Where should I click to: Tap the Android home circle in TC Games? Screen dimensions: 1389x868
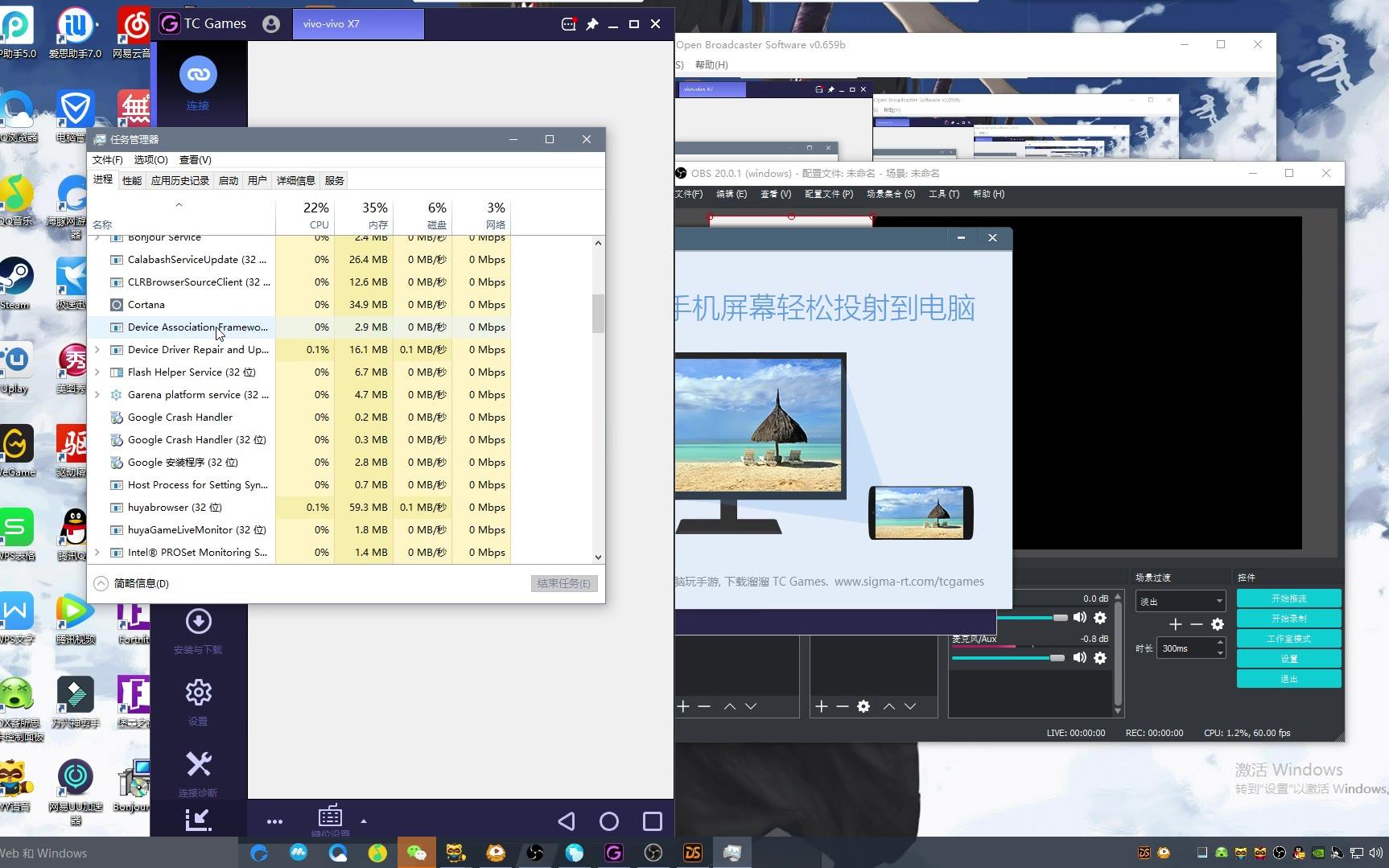click(609, 821)
